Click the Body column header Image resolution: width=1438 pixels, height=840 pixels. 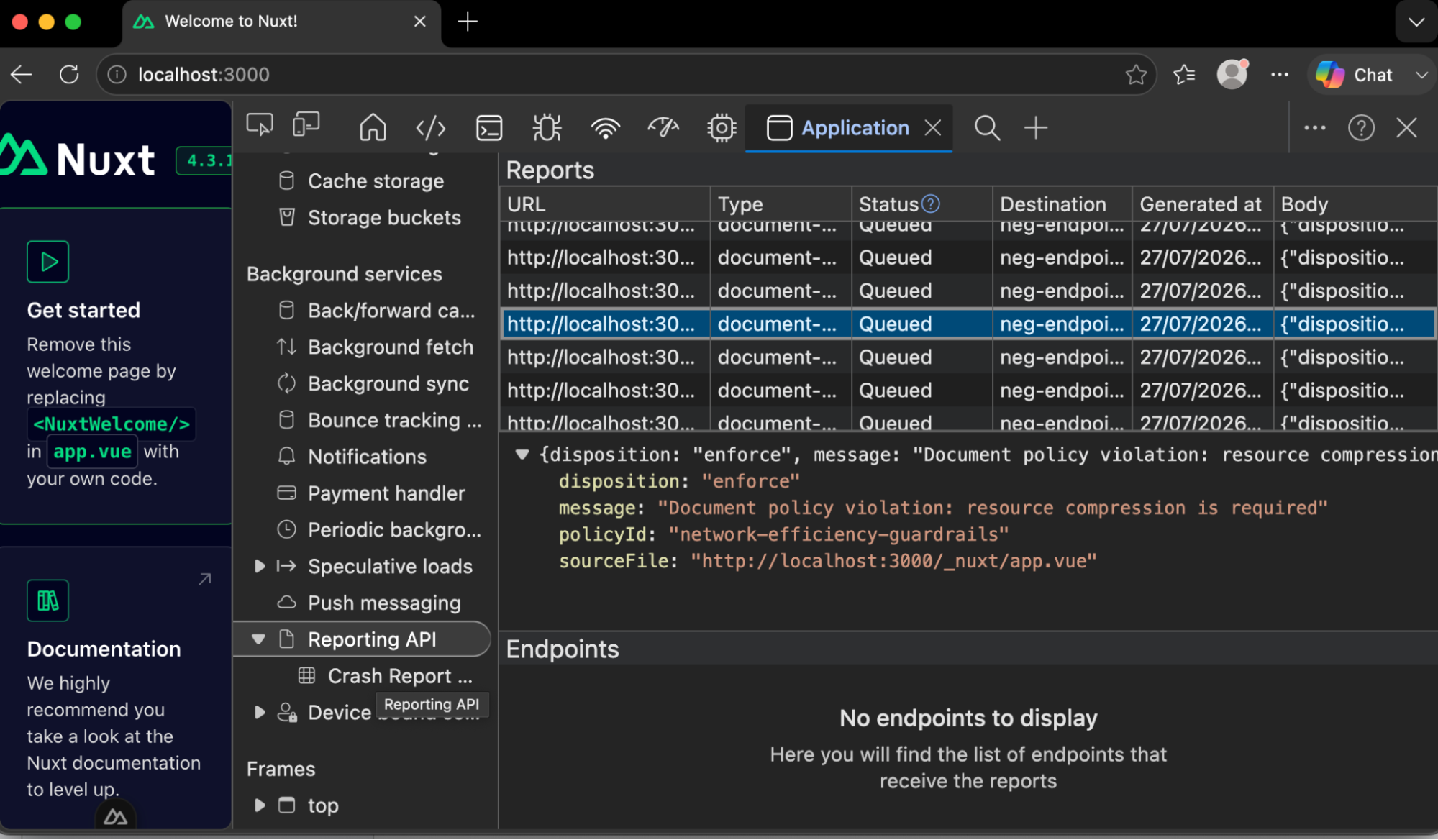point(1355,204)
